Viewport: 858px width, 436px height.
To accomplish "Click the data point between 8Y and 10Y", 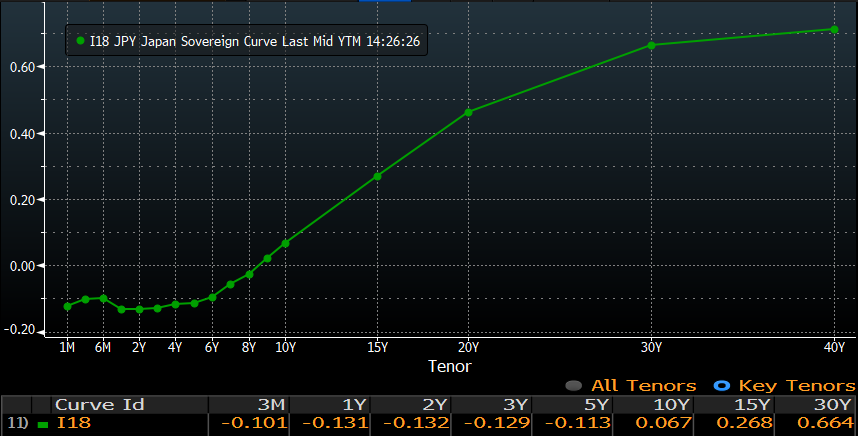I will click(x=267, y=258).
